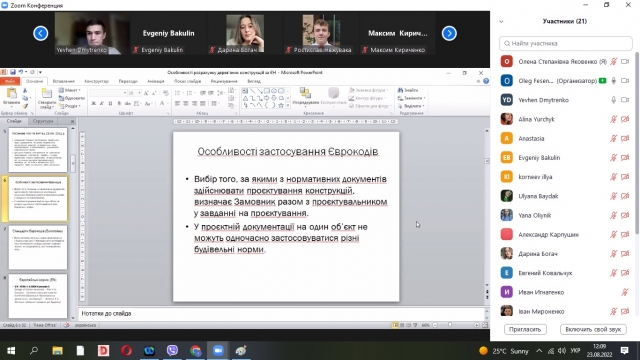Open the font size dropdown
The height and width of the screenshot is (360, 640).
139,93
